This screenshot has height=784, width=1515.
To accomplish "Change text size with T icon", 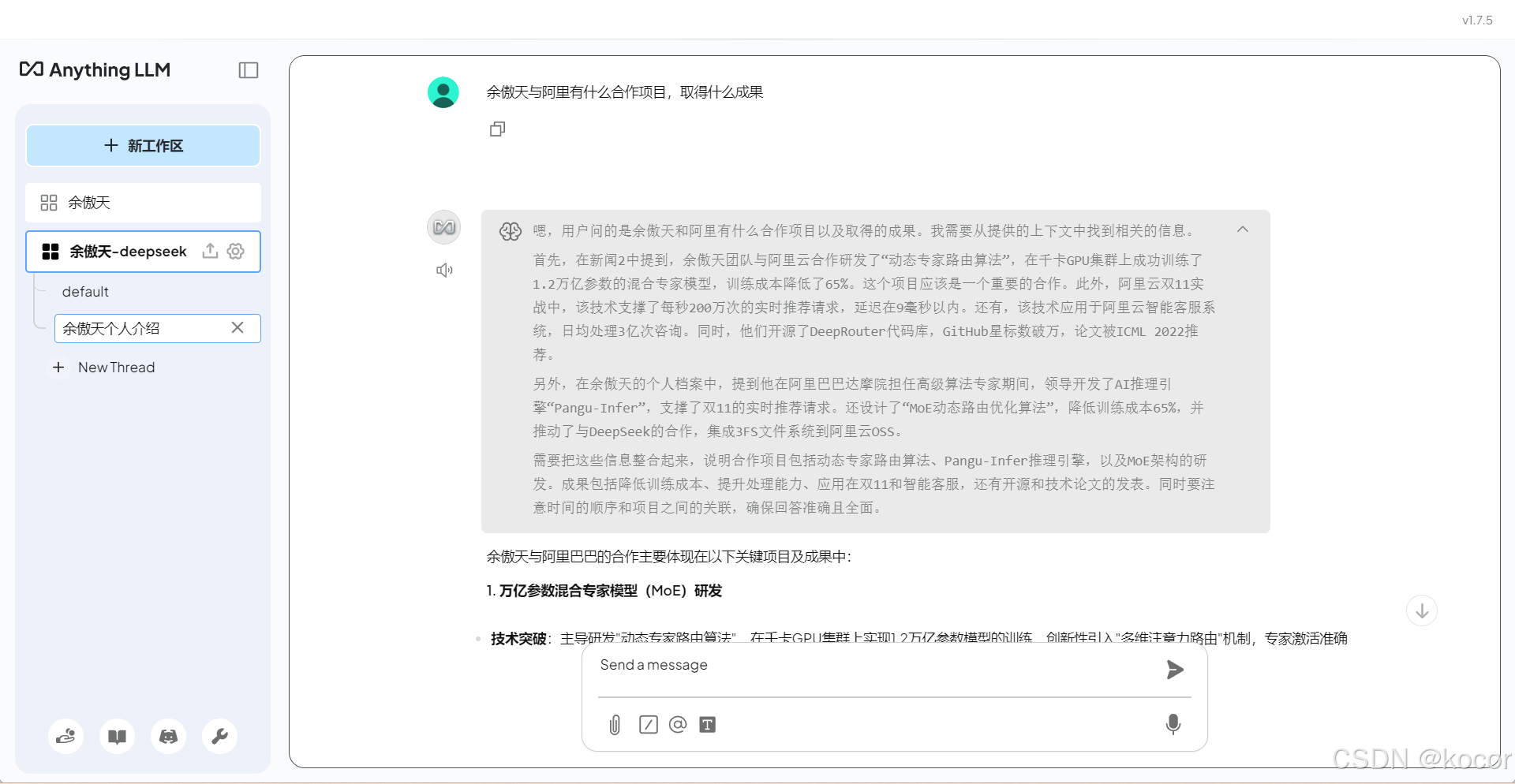I will click(x=708, y=724).
